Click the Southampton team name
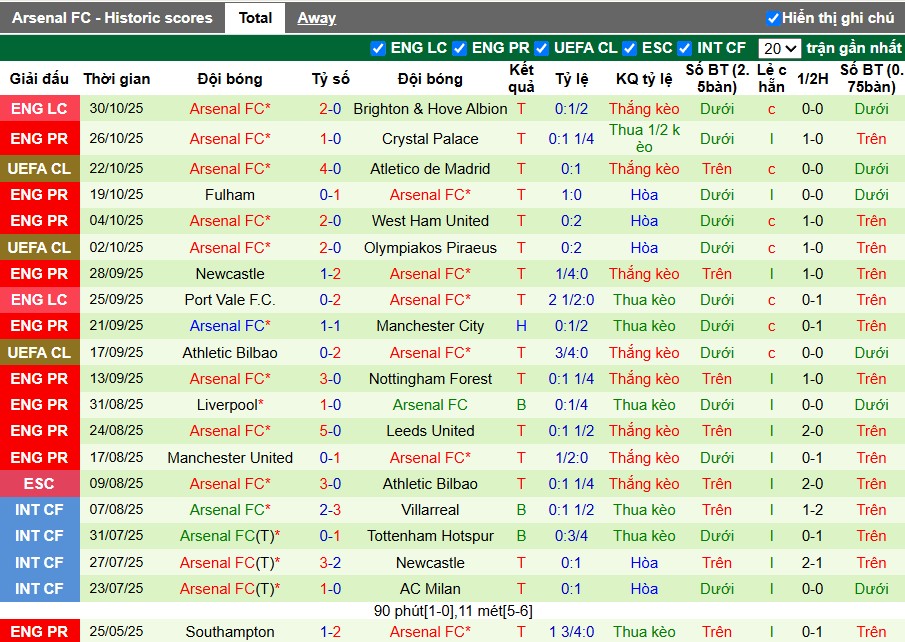The image size is (905, 642). point(230,632)
